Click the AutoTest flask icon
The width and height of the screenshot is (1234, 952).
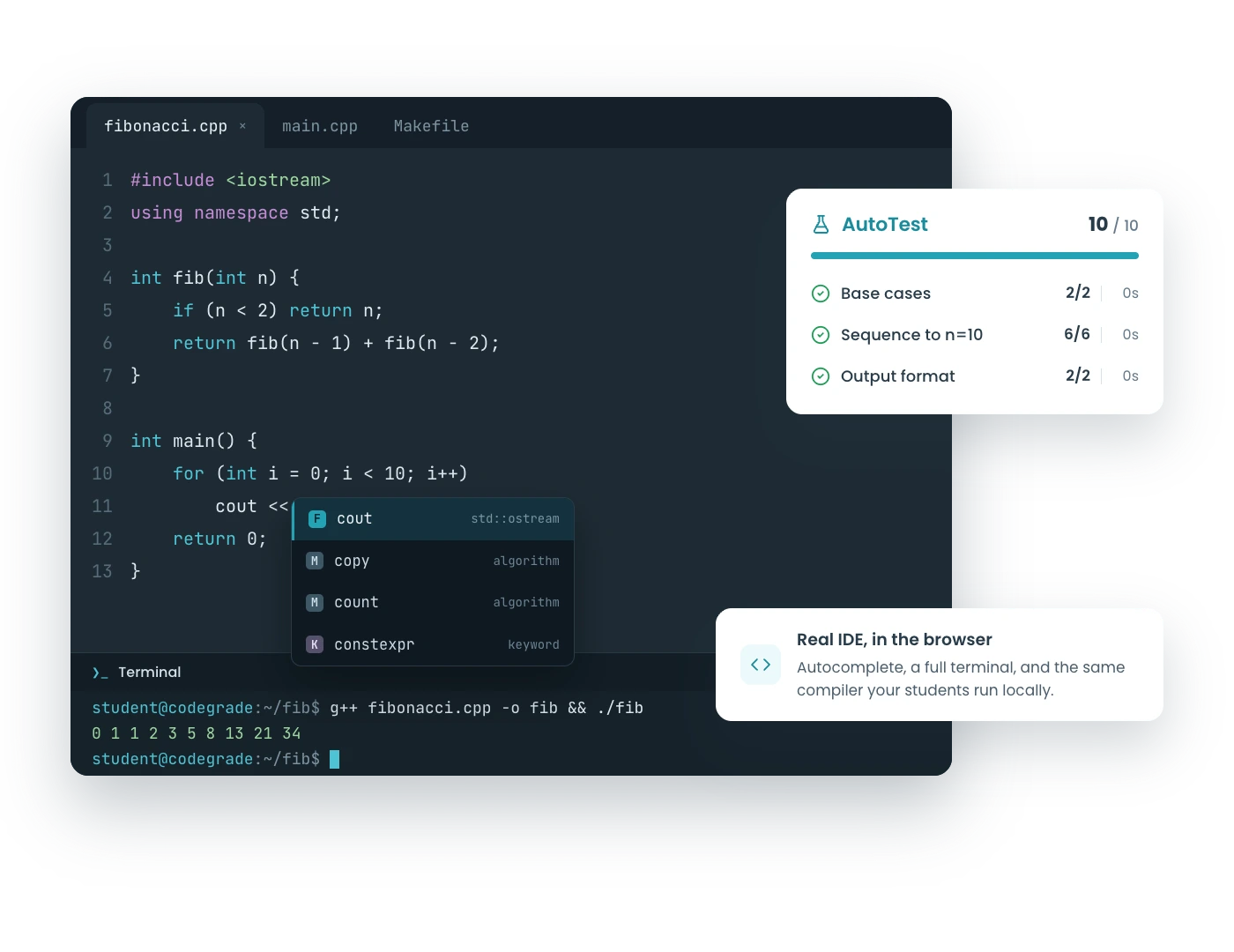(821, 224)
